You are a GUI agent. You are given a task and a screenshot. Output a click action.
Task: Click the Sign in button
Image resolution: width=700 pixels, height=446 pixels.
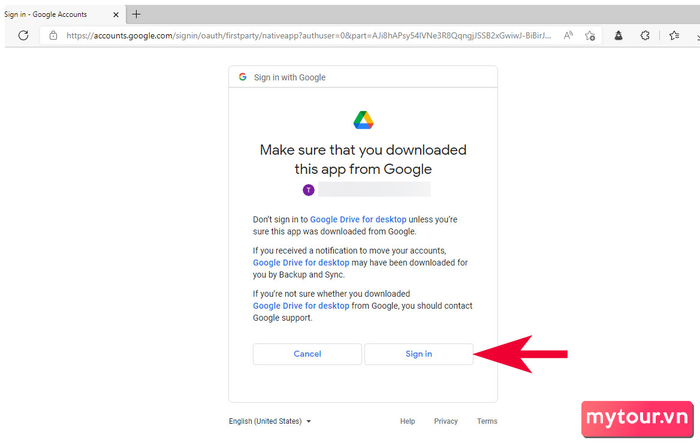coord(419,354)
